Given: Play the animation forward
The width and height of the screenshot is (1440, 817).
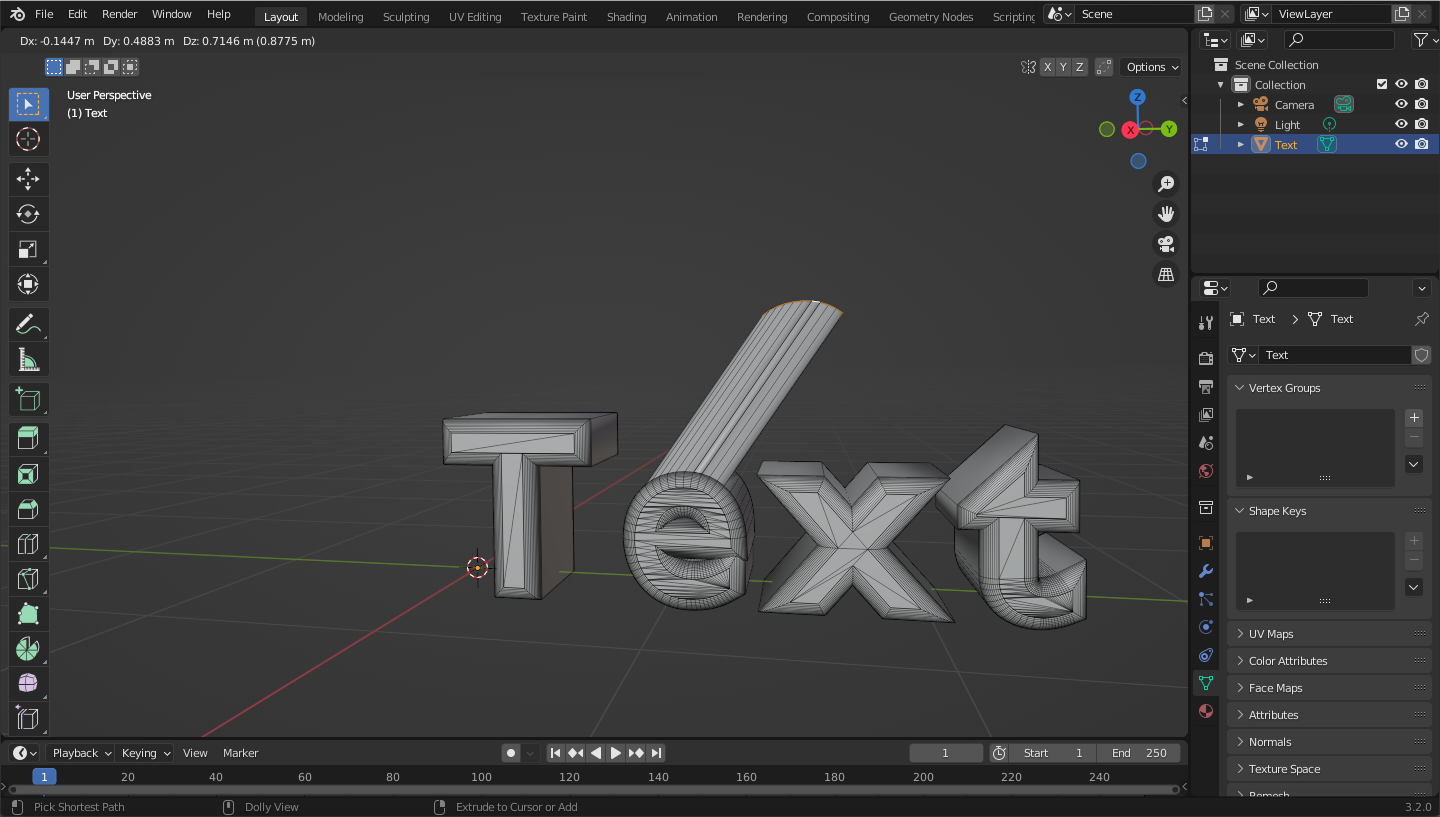Looking at the screenshot, I should coord(616,753).
